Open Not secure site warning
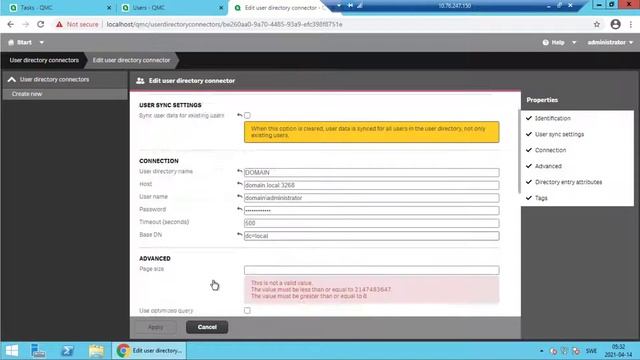Viewport: 640px width, 360px height. tap(78, 24)
